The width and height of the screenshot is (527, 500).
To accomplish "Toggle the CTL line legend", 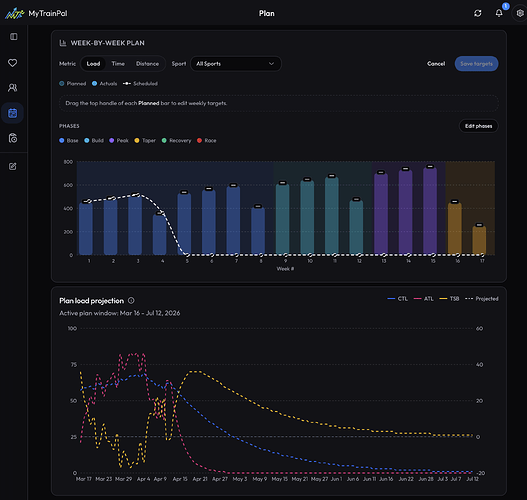I will pos(398,299).
